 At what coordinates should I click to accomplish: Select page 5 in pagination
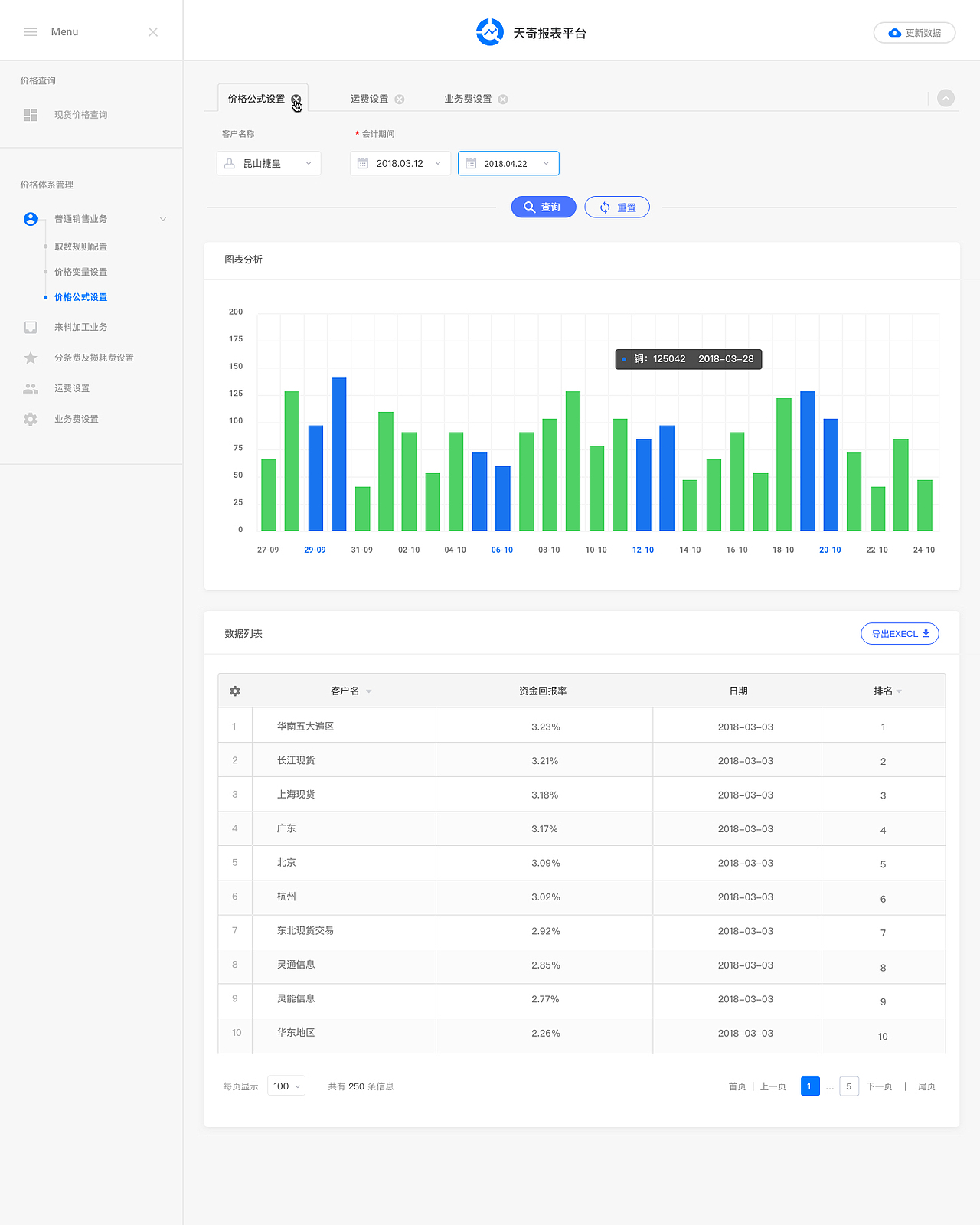coord(849,1086)
